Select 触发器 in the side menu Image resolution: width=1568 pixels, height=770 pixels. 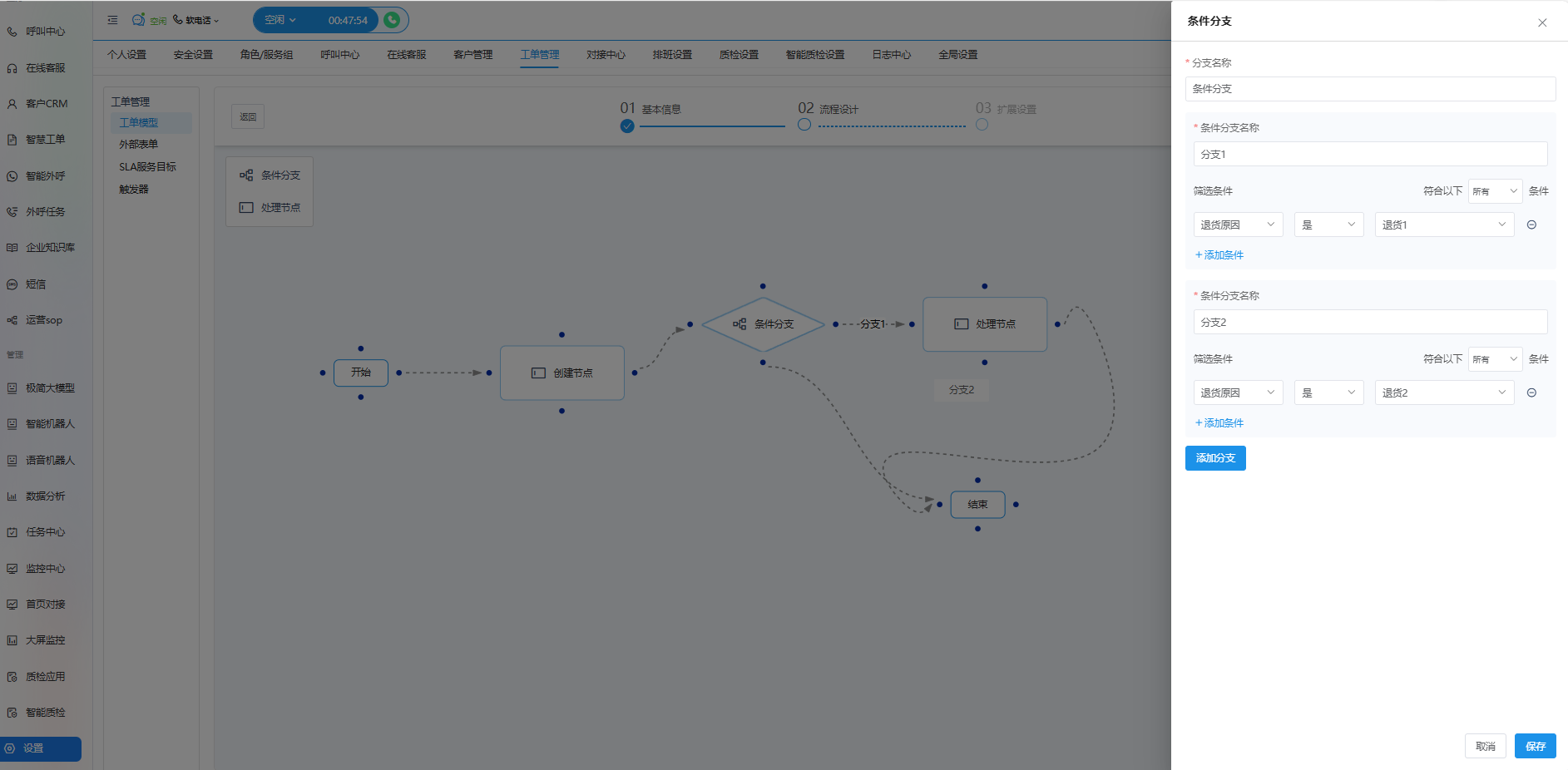point(134,190)
